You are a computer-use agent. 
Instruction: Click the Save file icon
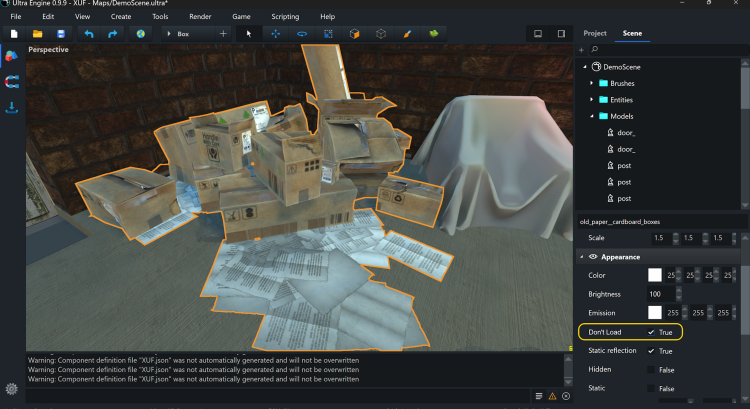click(x=61, y=34)
